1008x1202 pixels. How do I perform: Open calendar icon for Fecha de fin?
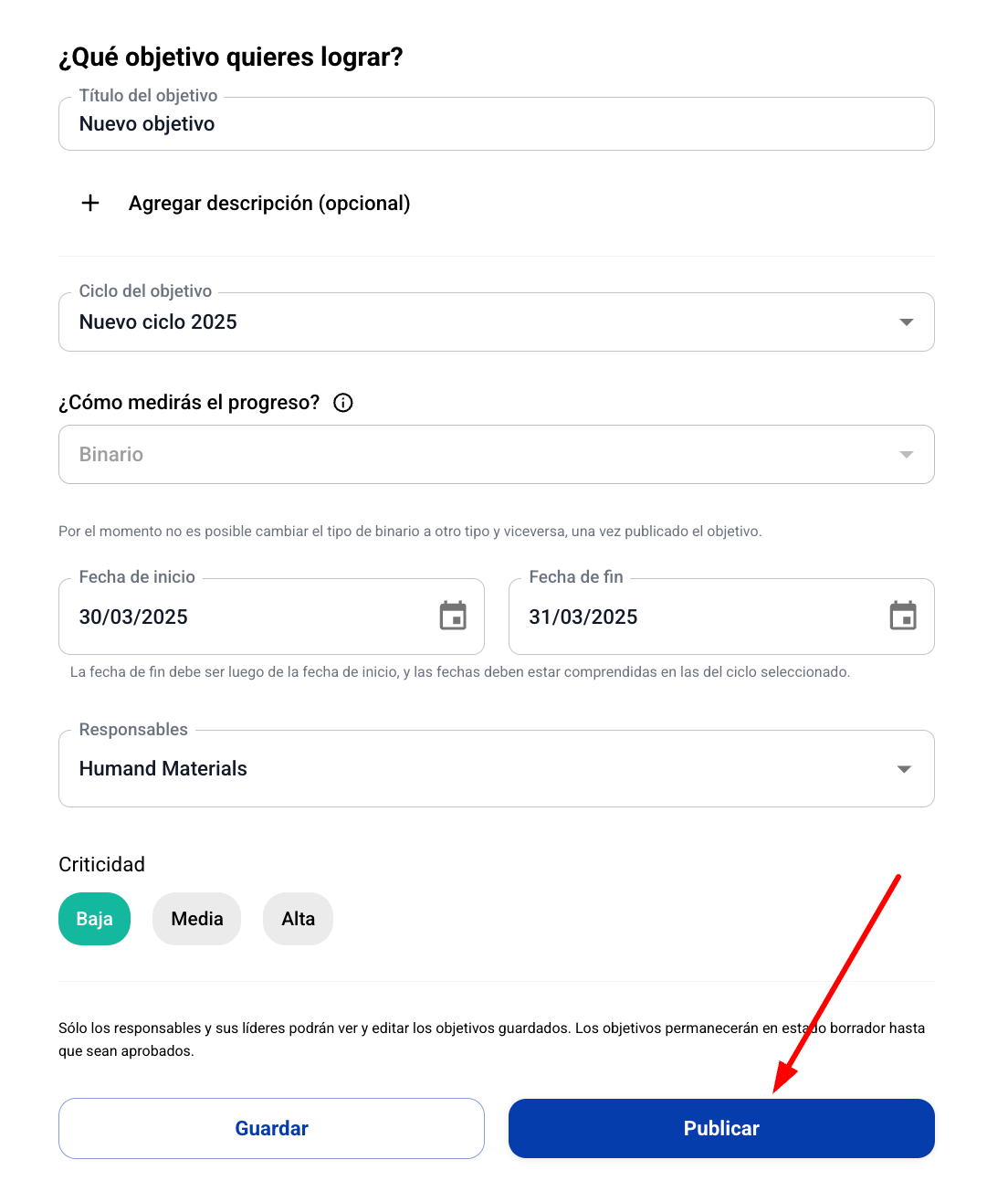tap(903, 617)
